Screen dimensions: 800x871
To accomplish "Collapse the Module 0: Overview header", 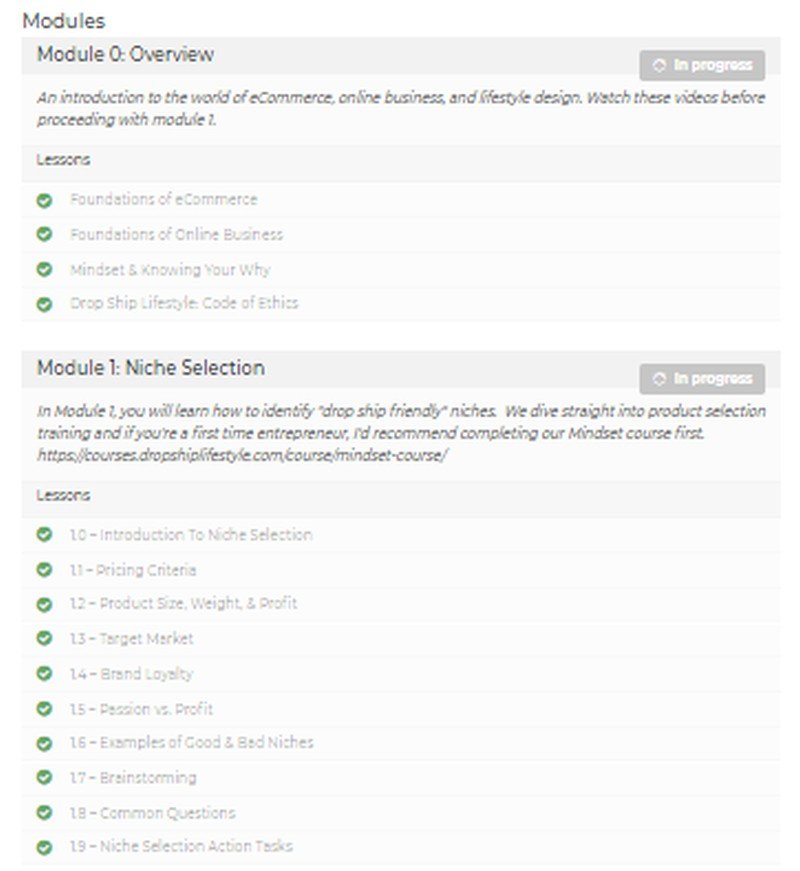I will (x=125, y=55).
